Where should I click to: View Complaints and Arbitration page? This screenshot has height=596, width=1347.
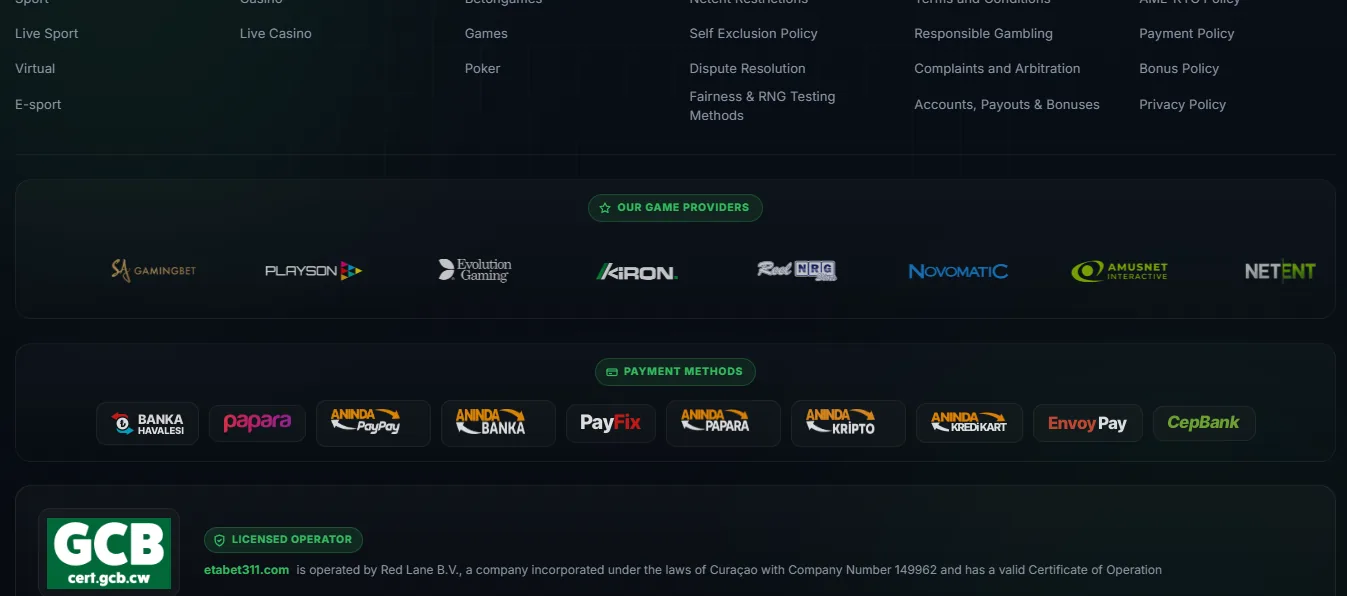[x=997, y=69]
